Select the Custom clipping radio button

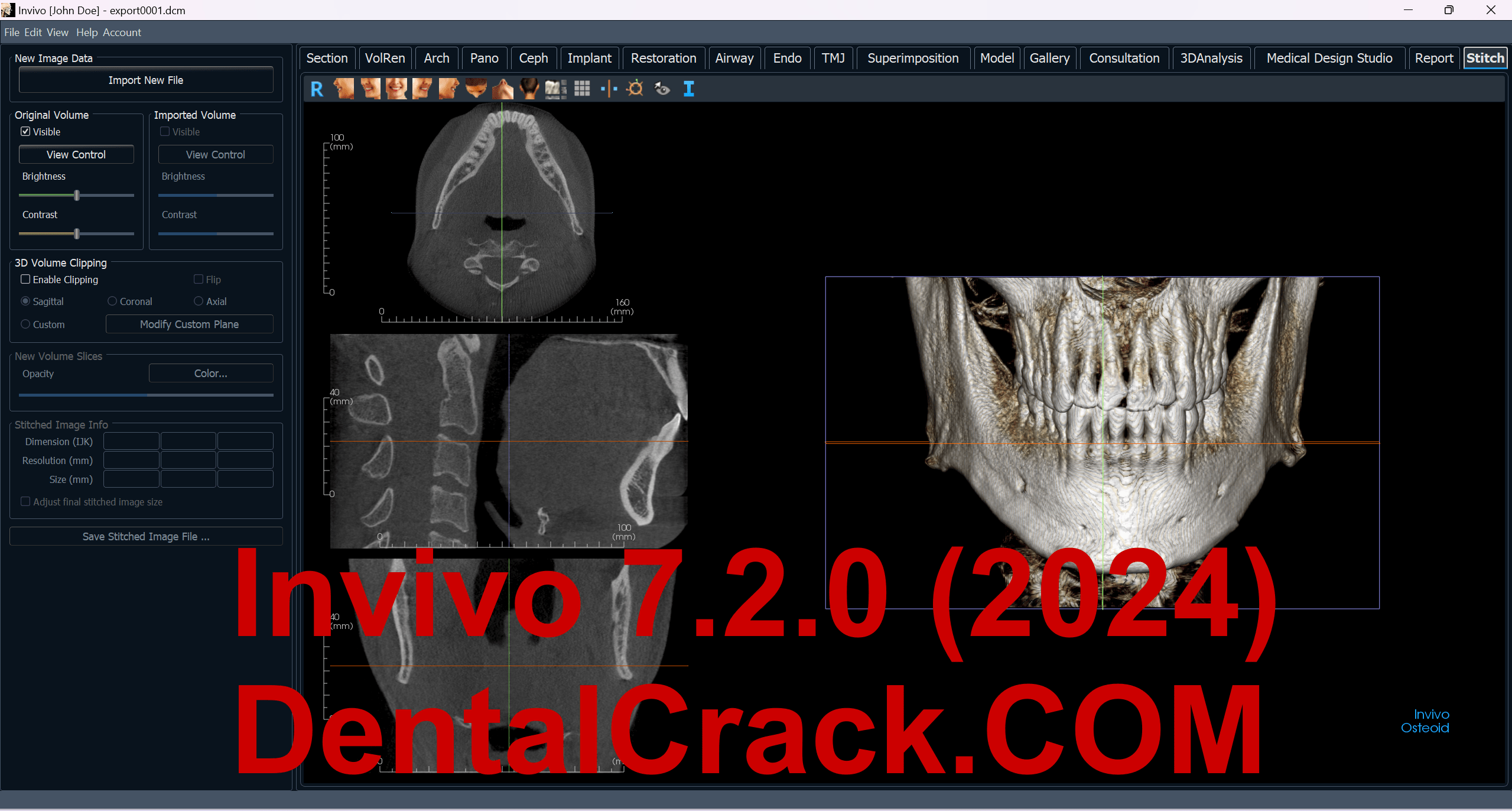coord(25,324)
